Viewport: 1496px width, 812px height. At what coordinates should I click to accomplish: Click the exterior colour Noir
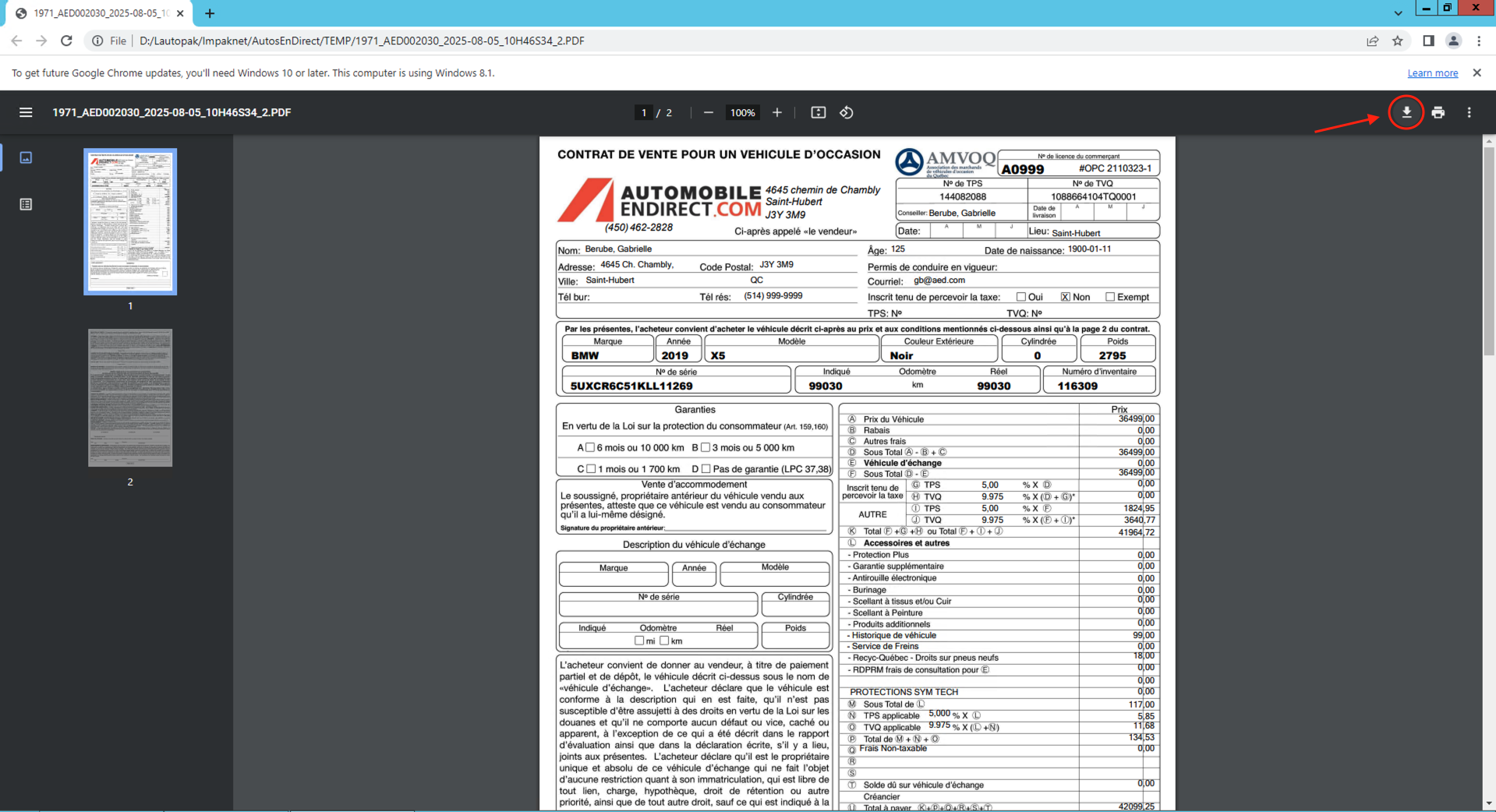pyautogui.click(x=901, y=355)
